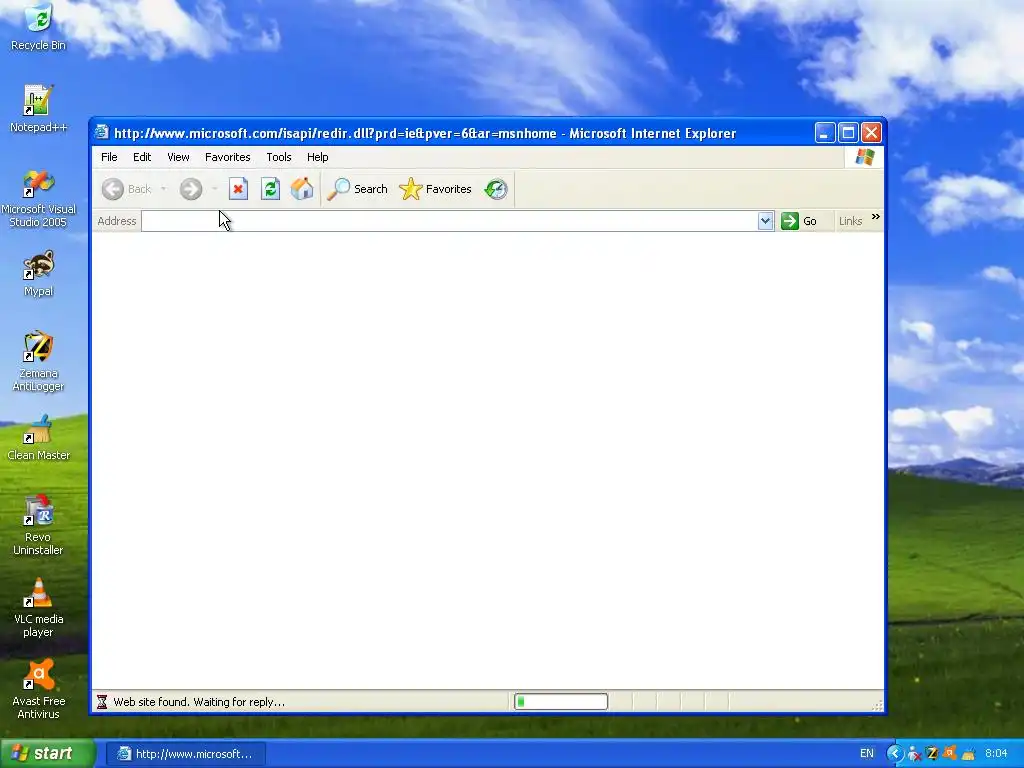Select the Avast Free Antivirus desktop icon

click(38, 689)
